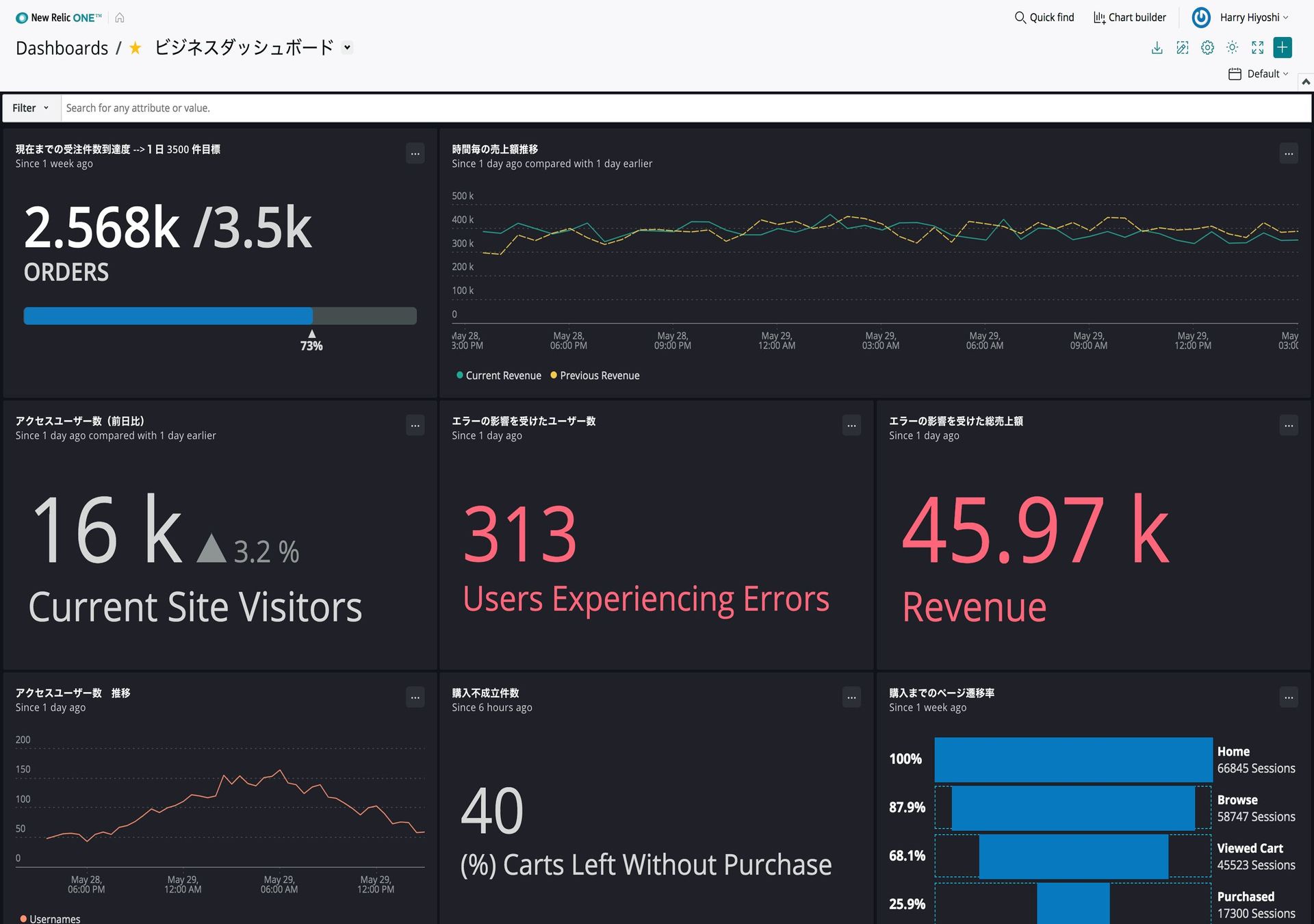Open the dashboard settings gear

(1207, 47)
